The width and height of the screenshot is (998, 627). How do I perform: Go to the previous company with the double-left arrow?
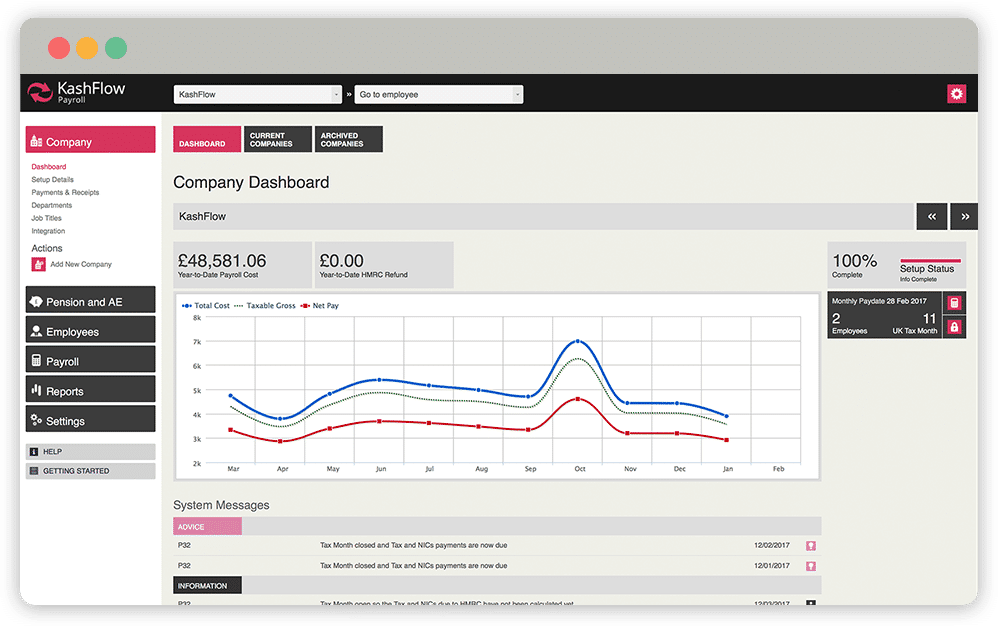931,216
